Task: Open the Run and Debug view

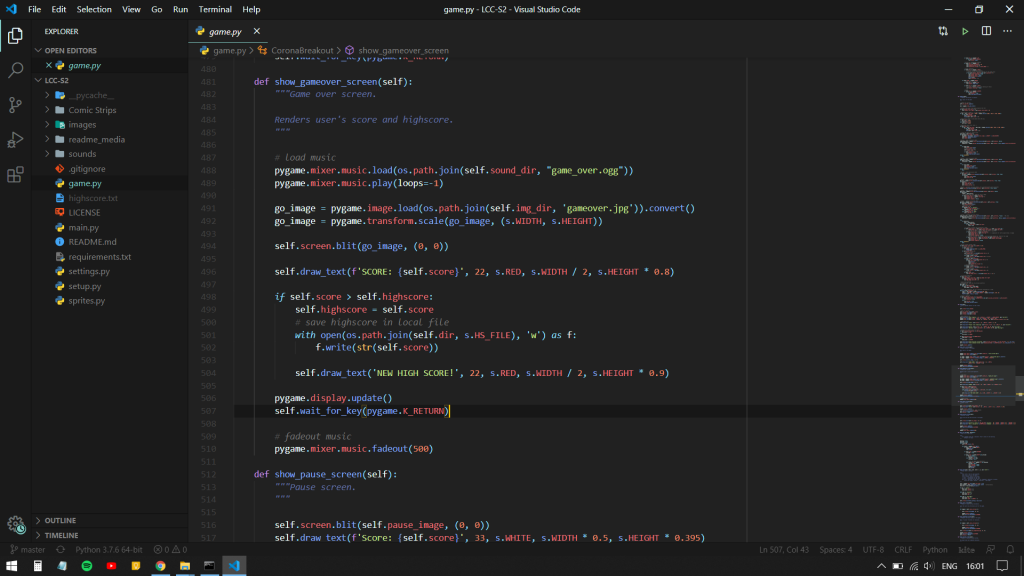Action: click(15, 140)
